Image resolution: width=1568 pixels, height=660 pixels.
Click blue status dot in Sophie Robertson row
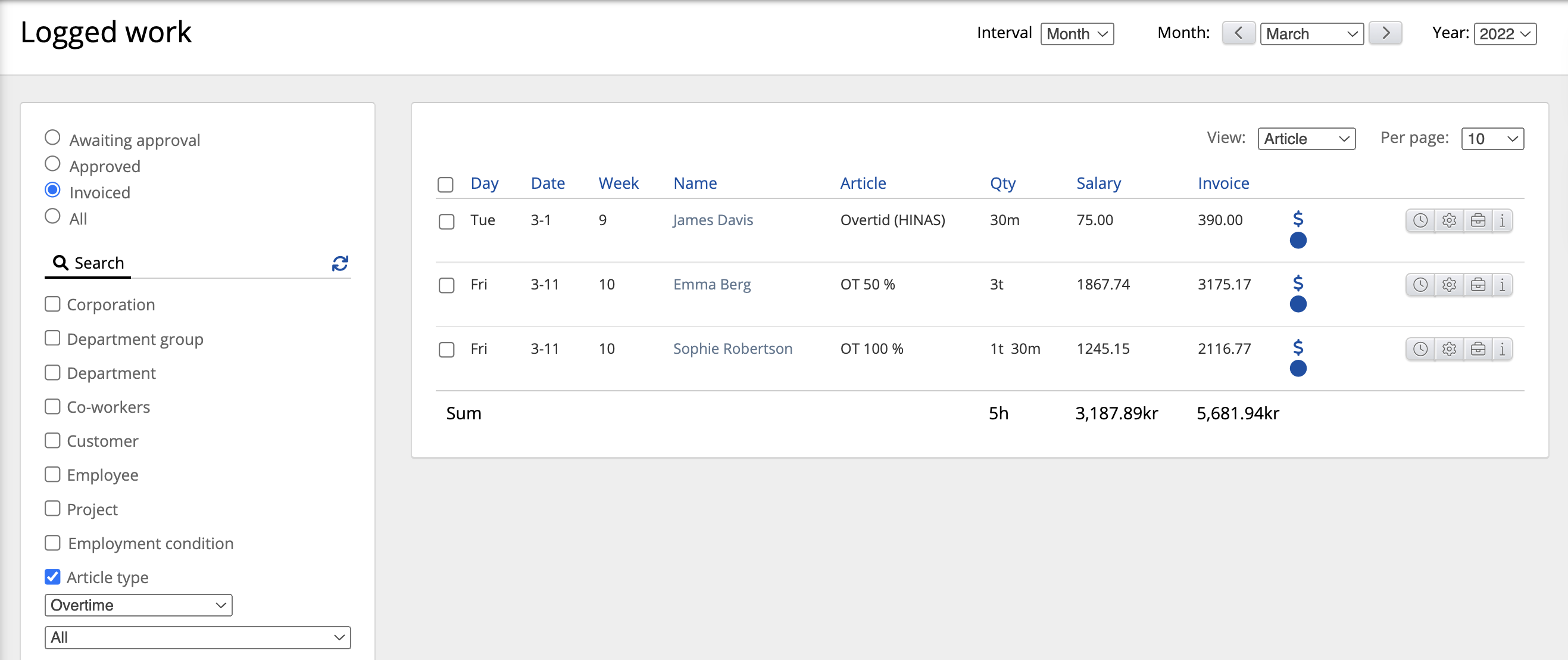(x=1298, y=368)
